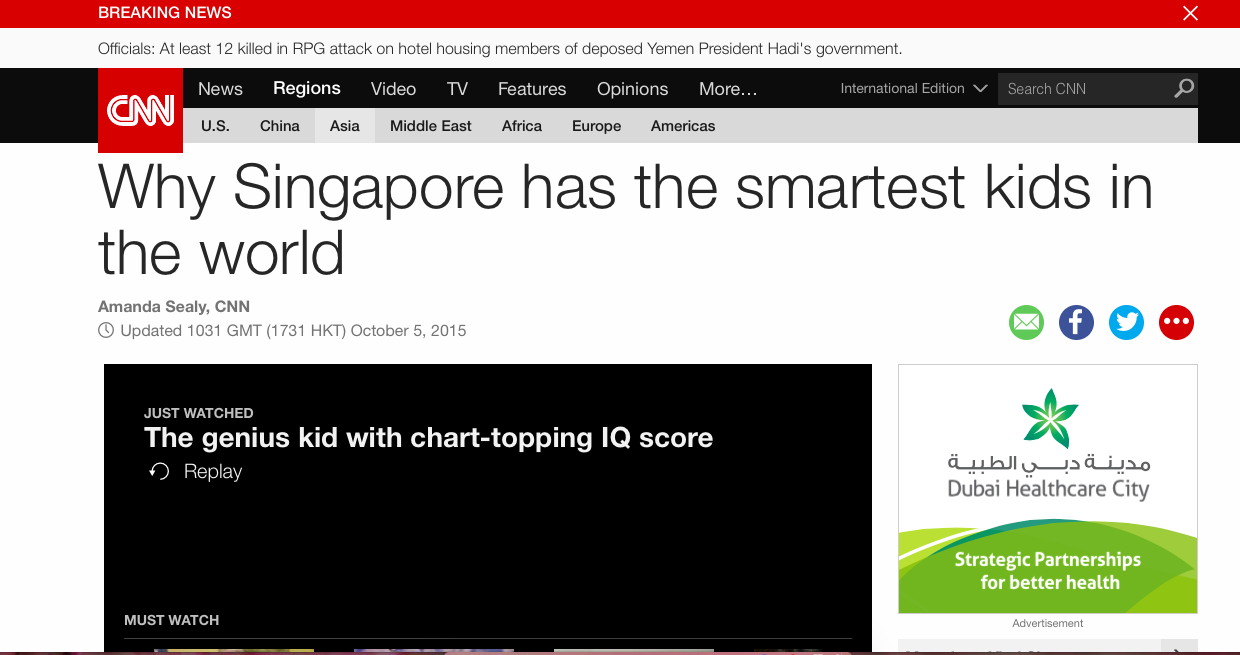
Task: Open the Europe region tab
Action: (x=597, y=126)
